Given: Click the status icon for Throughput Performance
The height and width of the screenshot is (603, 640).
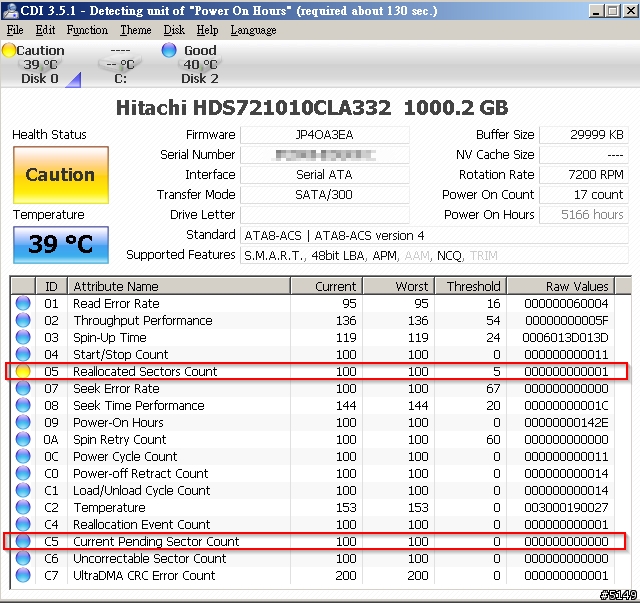Looking at the screenshot, I should 23,320.
